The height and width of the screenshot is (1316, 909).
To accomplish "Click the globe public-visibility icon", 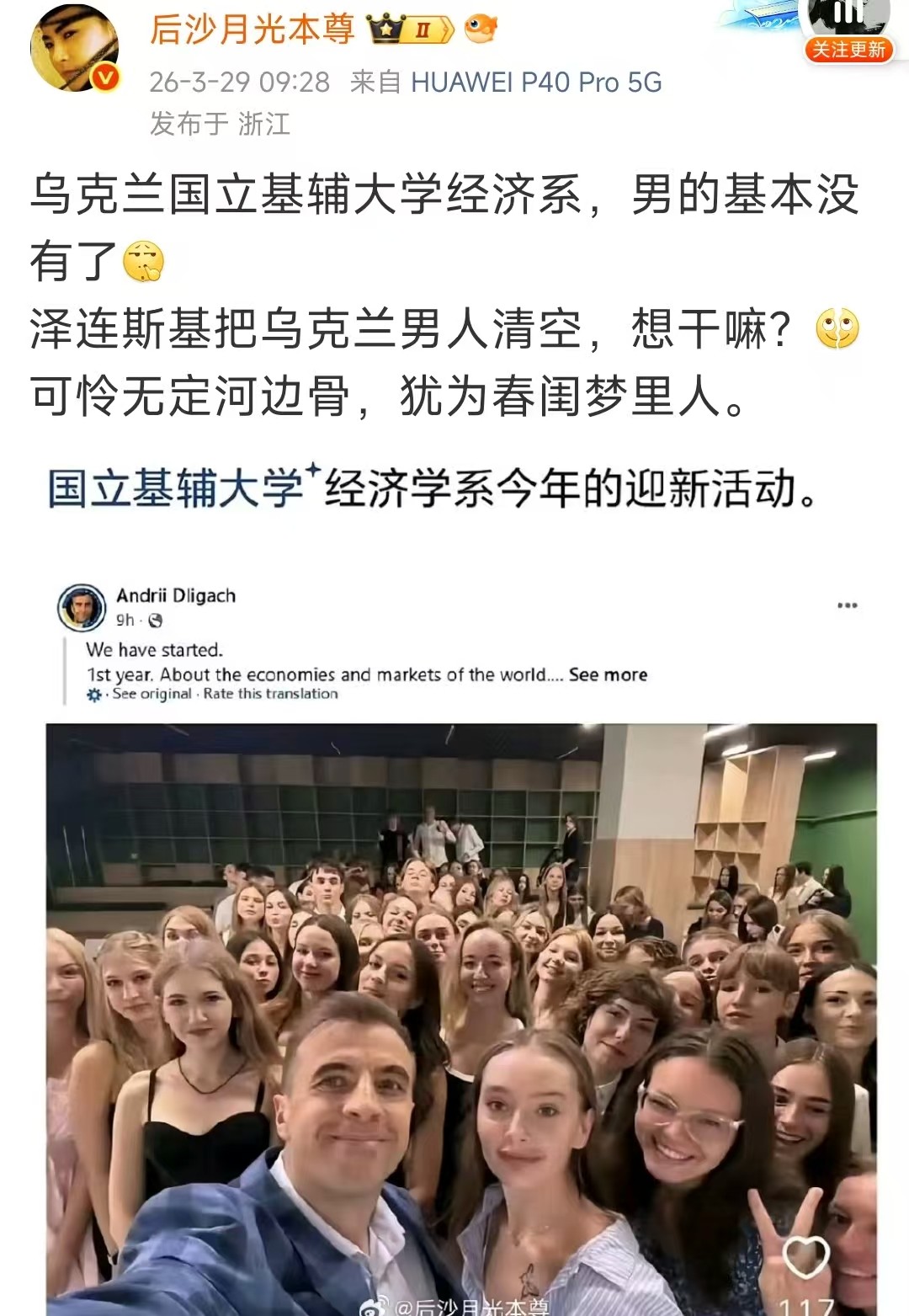I will [155, 621].
